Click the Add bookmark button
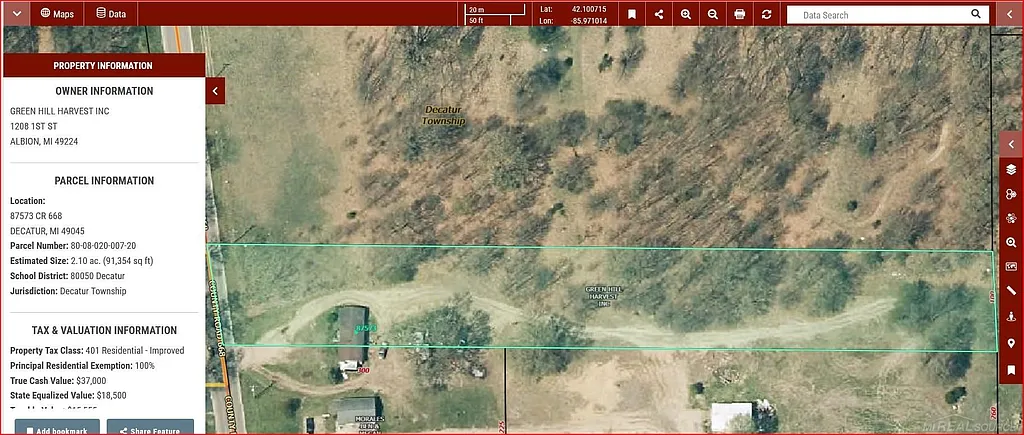This screenshot has height=435, width=1024. coord(54,428)
